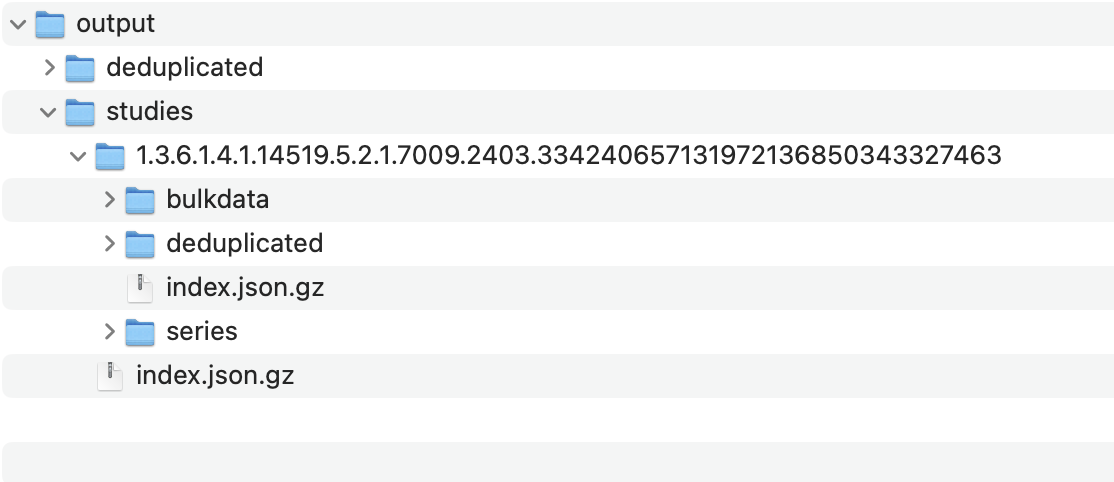
Task: Select the bulkdata folder name
Action: (217, 200)
